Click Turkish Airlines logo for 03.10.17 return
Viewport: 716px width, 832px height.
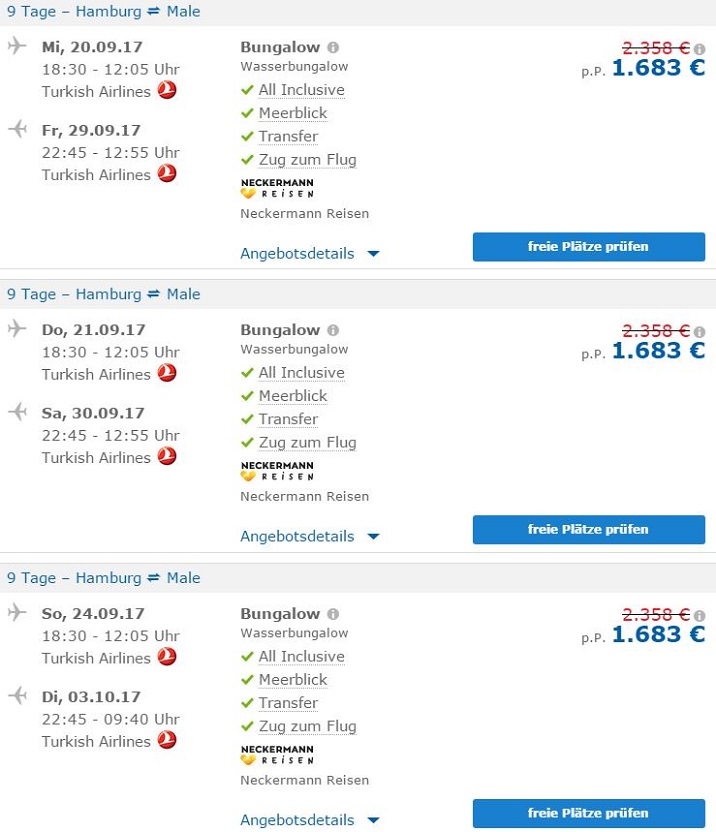pyautogui.click(x=167, y=741)
